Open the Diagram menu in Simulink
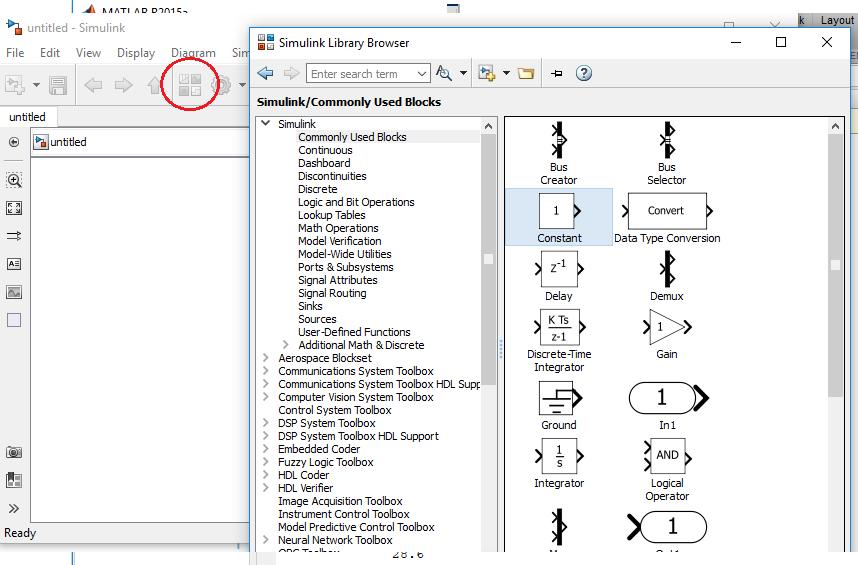Screen dimensions: 858x565 [193, 53]
